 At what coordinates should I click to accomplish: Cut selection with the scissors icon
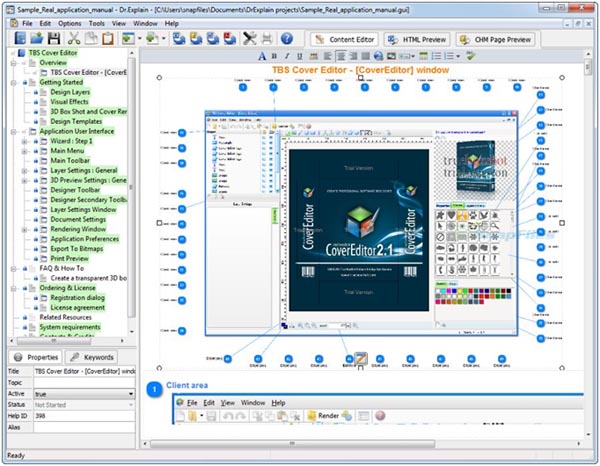(73, 39)
